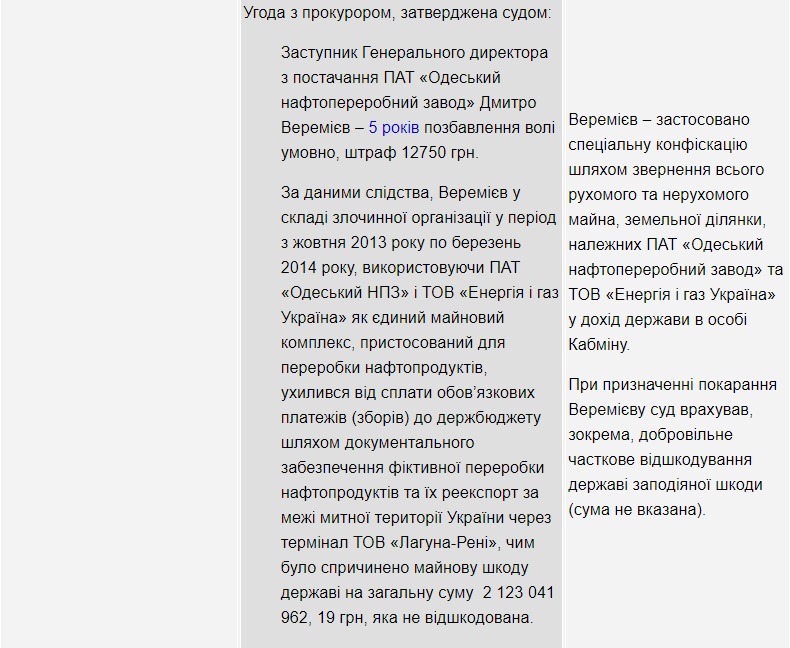This screenshot has width=790, height=648.
Task: Click the phrase "добровільне часткове відшкодування"
Action: [660, 447]
